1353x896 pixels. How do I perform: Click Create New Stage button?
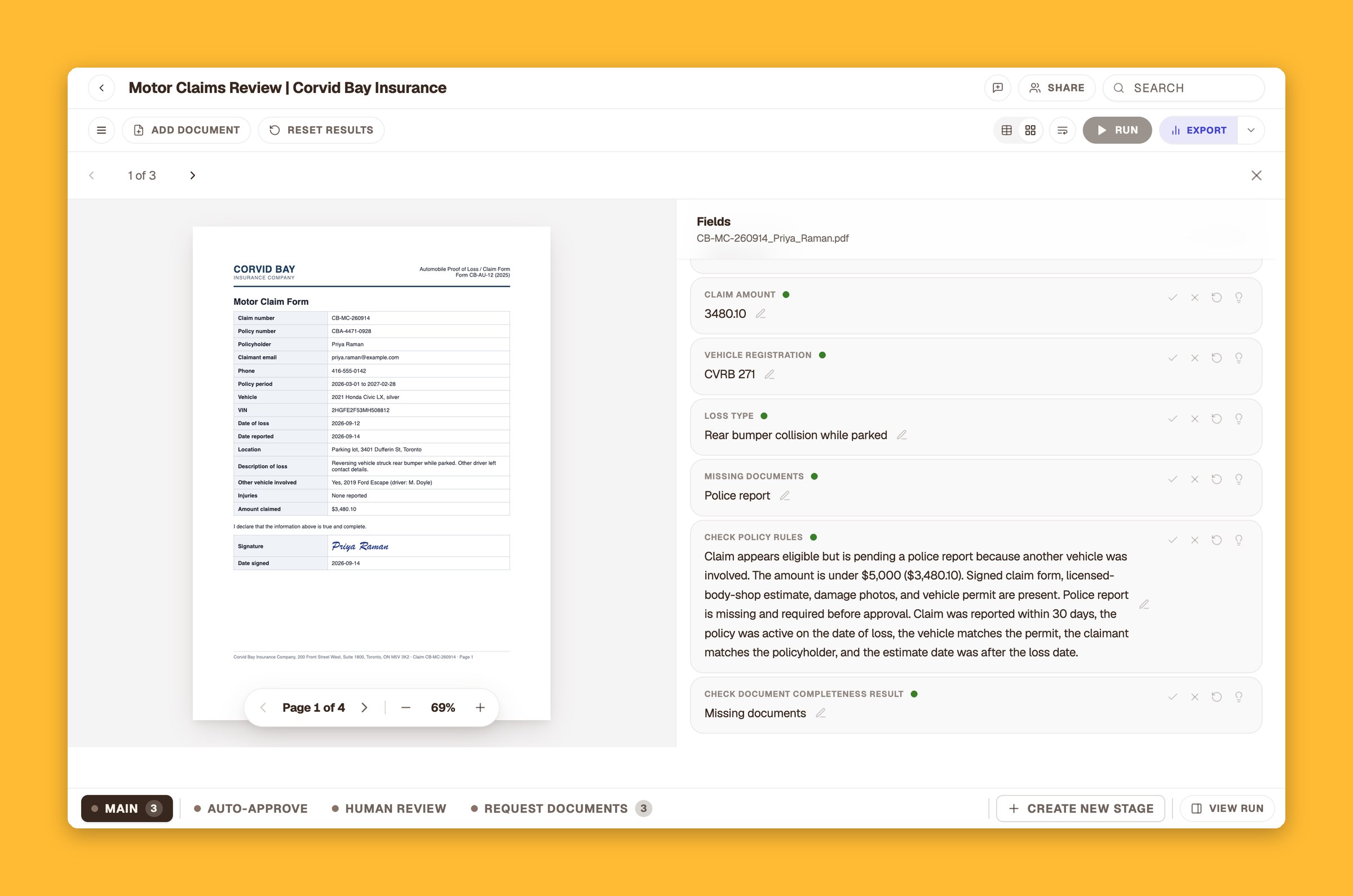point(1080,809)
